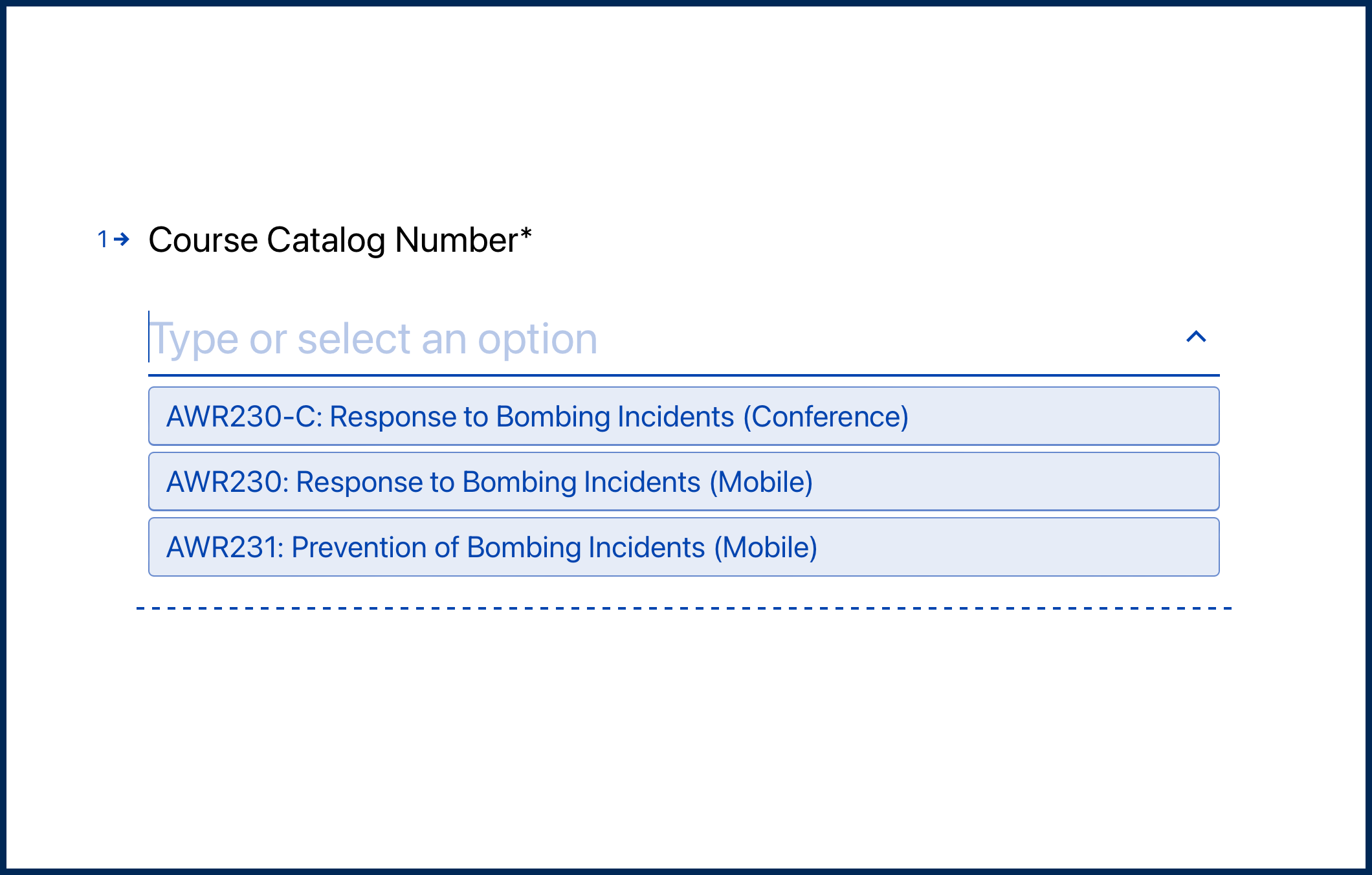Collapse the dropdown with the chevron arrow
Viewport: 1372px width, 875px height.
tap(1196, 337)
